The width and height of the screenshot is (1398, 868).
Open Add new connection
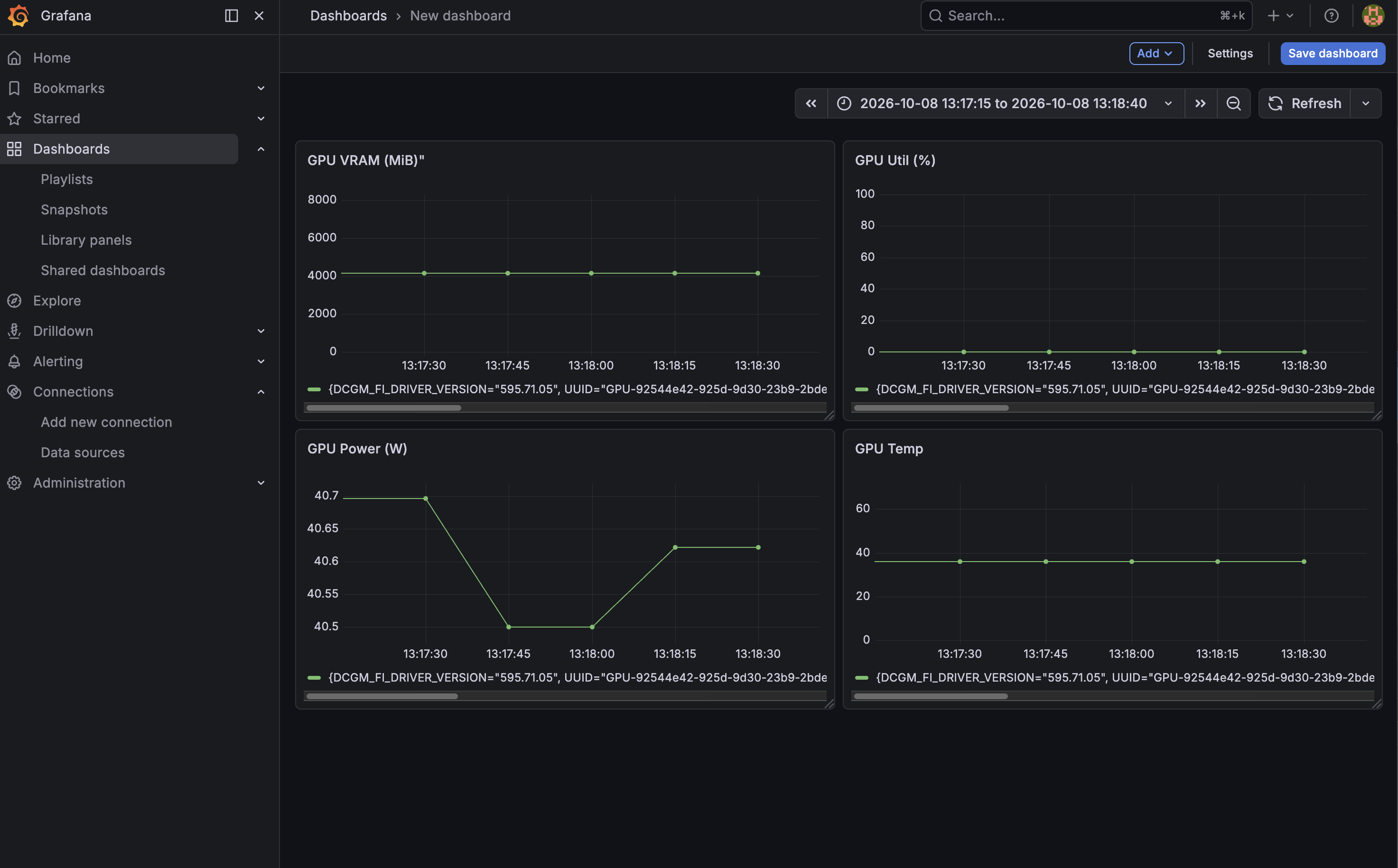[106, 423]
